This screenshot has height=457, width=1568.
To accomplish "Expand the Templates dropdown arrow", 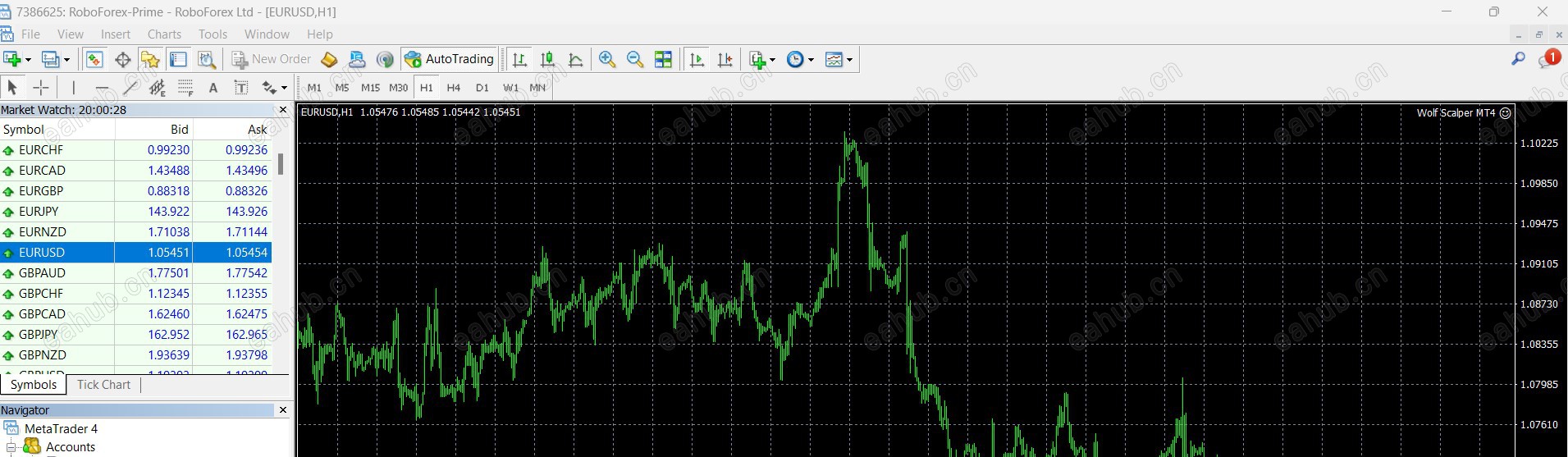I will (849, 60).
